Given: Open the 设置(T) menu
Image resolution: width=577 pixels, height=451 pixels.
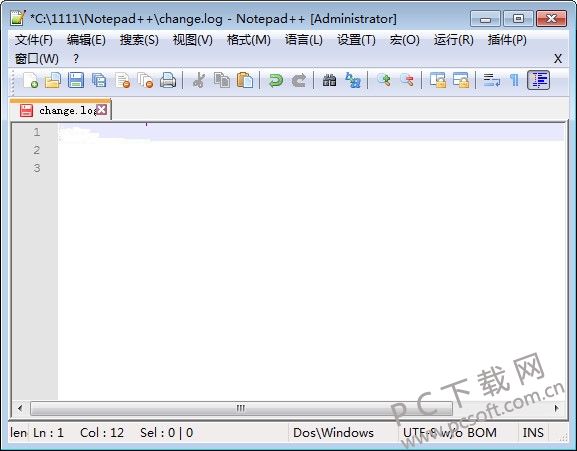Looking at the screenshot, I should (356, 40).
